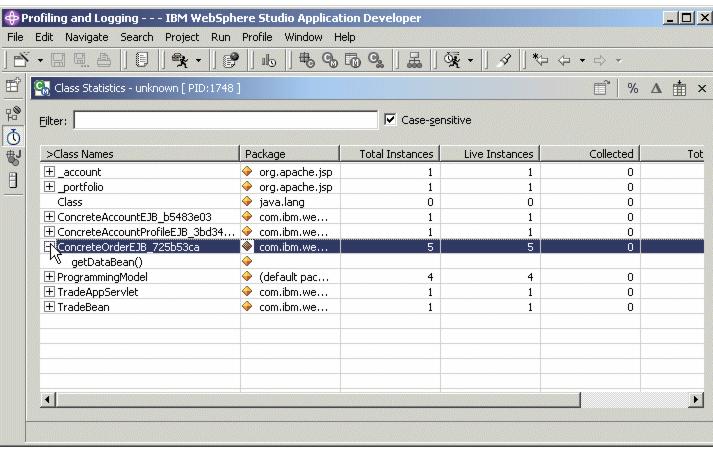
Task: Select the Class row with java.lang package
Action: (x=372, y=202)
